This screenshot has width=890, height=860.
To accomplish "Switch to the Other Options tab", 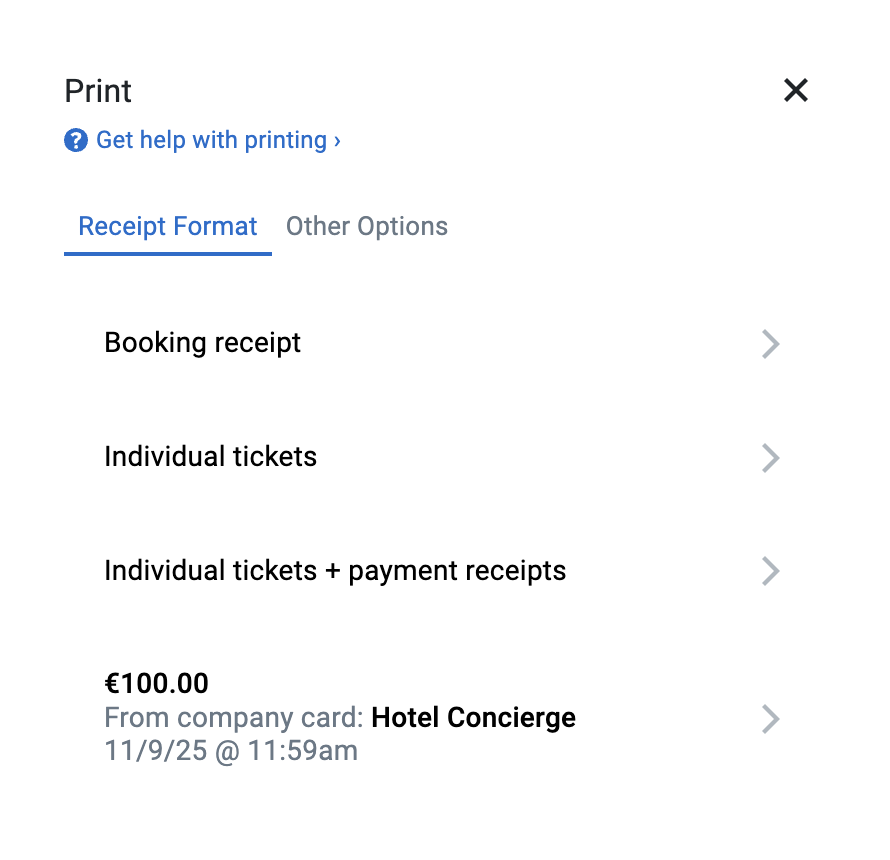I will pyautogui.click(x=367, y=227).
